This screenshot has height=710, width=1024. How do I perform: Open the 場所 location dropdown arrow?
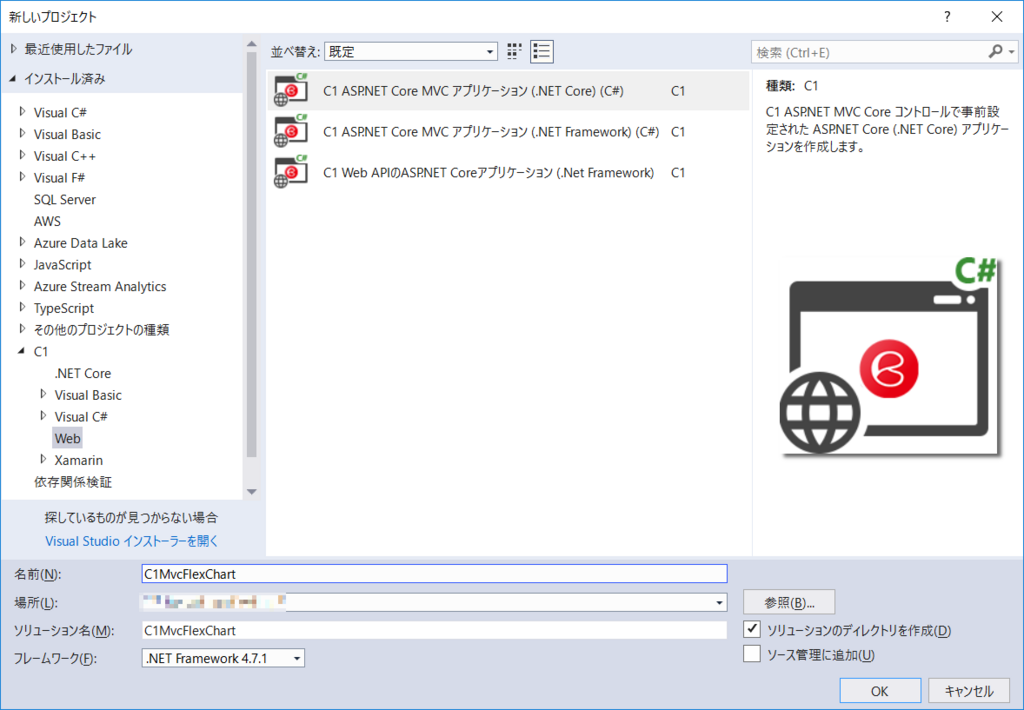click(x=720, y=602)
